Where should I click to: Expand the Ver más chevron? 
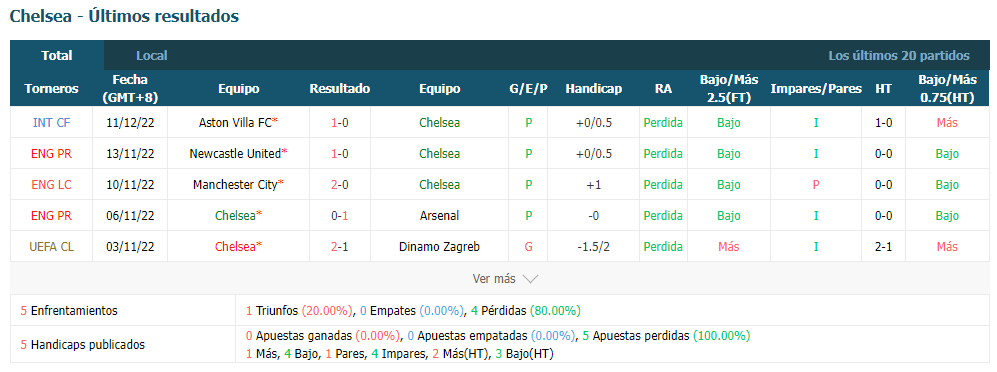point(530,279)
